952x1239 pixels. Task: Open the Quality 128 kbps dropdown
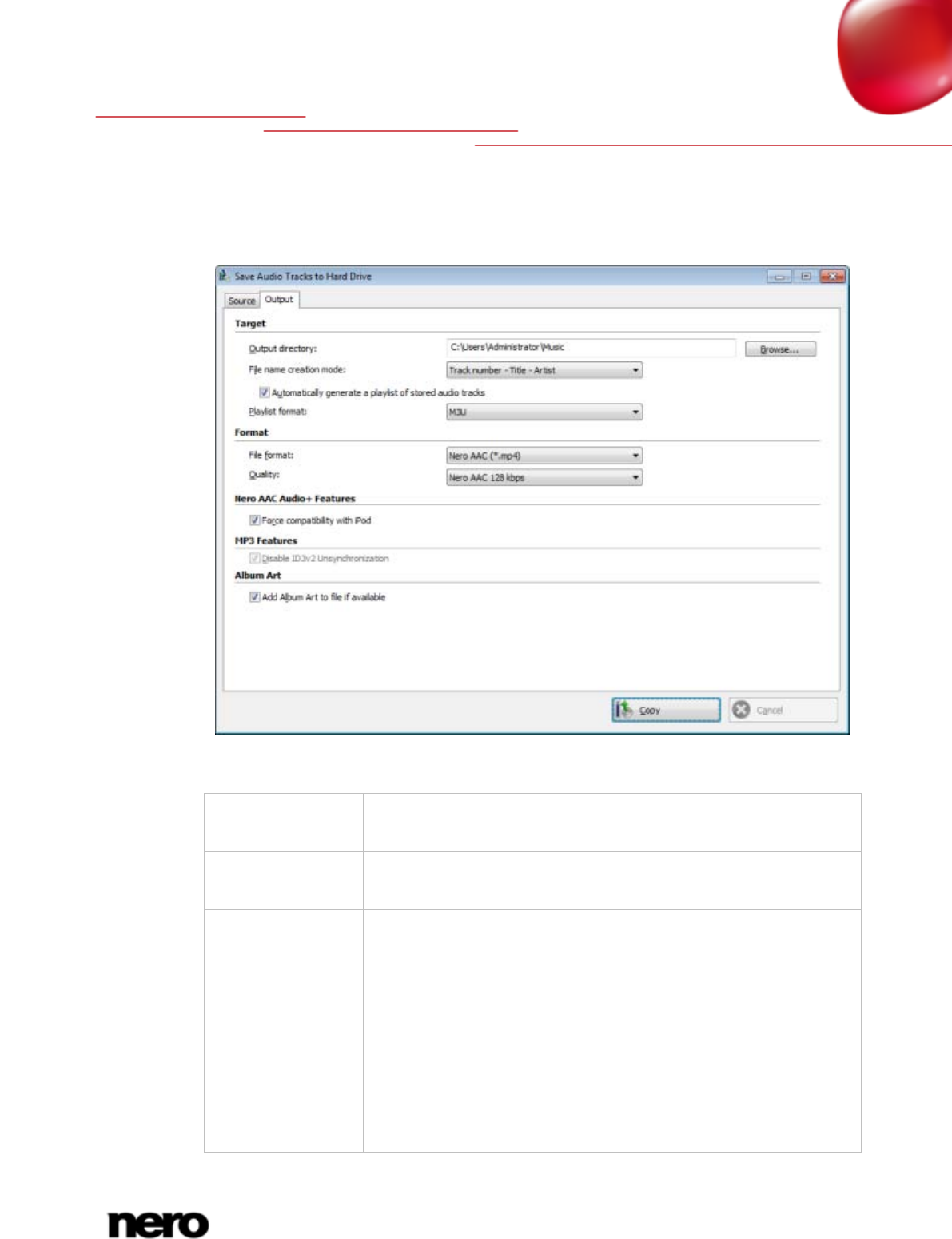pos(544,477)
